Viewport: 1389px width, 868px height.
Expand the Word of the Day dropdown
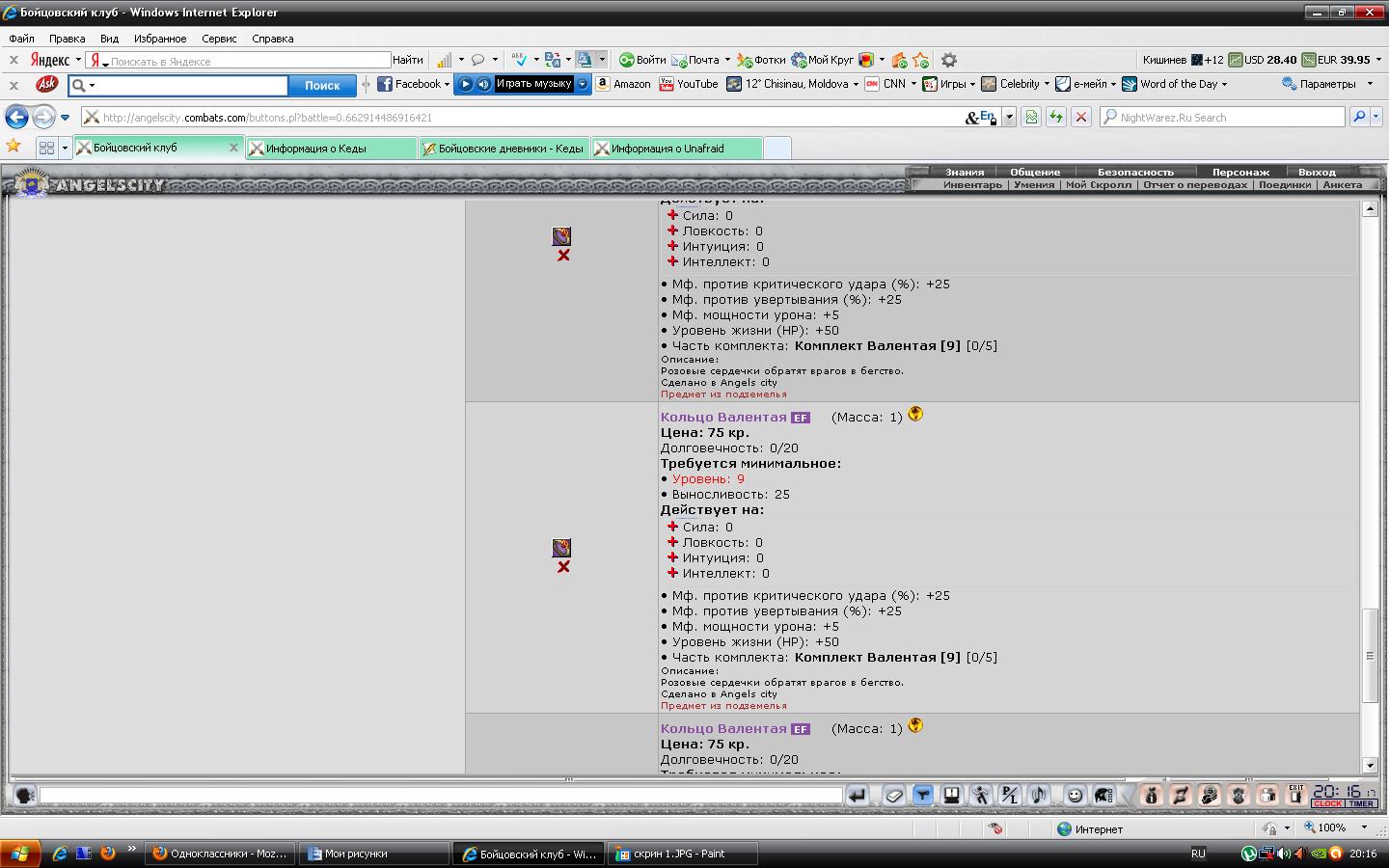pyautogui.click(x=1224, y=85)
